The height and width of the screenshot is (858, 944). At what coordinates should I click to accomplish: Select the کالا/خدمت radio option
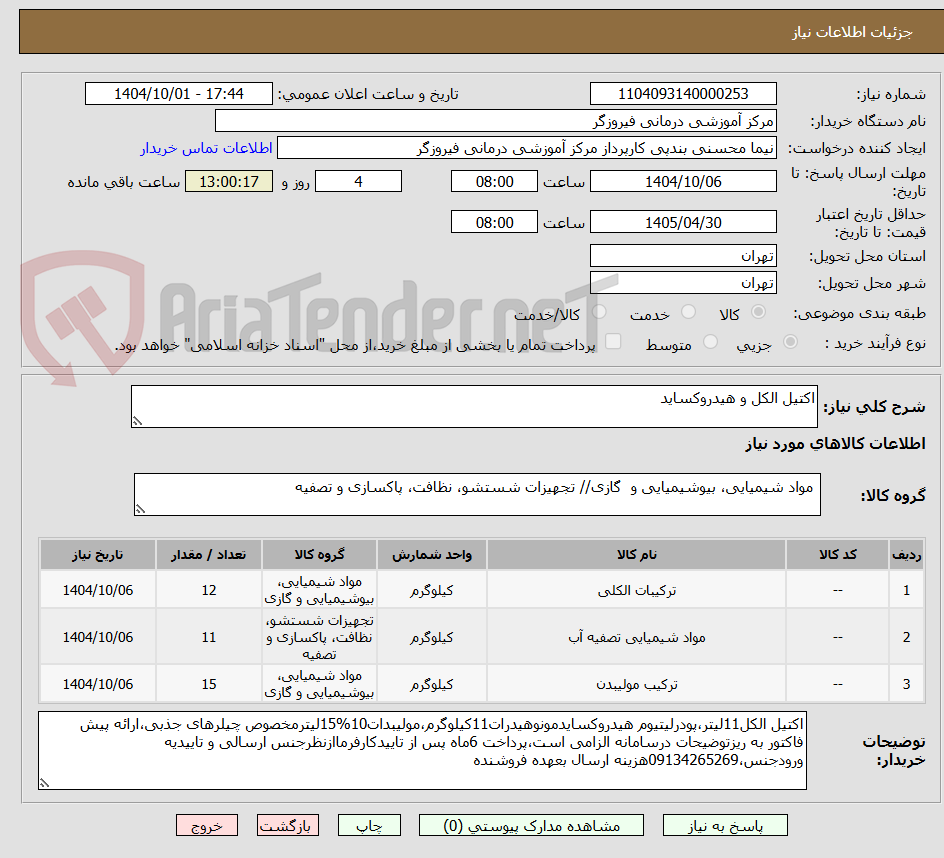coord(600,312)
